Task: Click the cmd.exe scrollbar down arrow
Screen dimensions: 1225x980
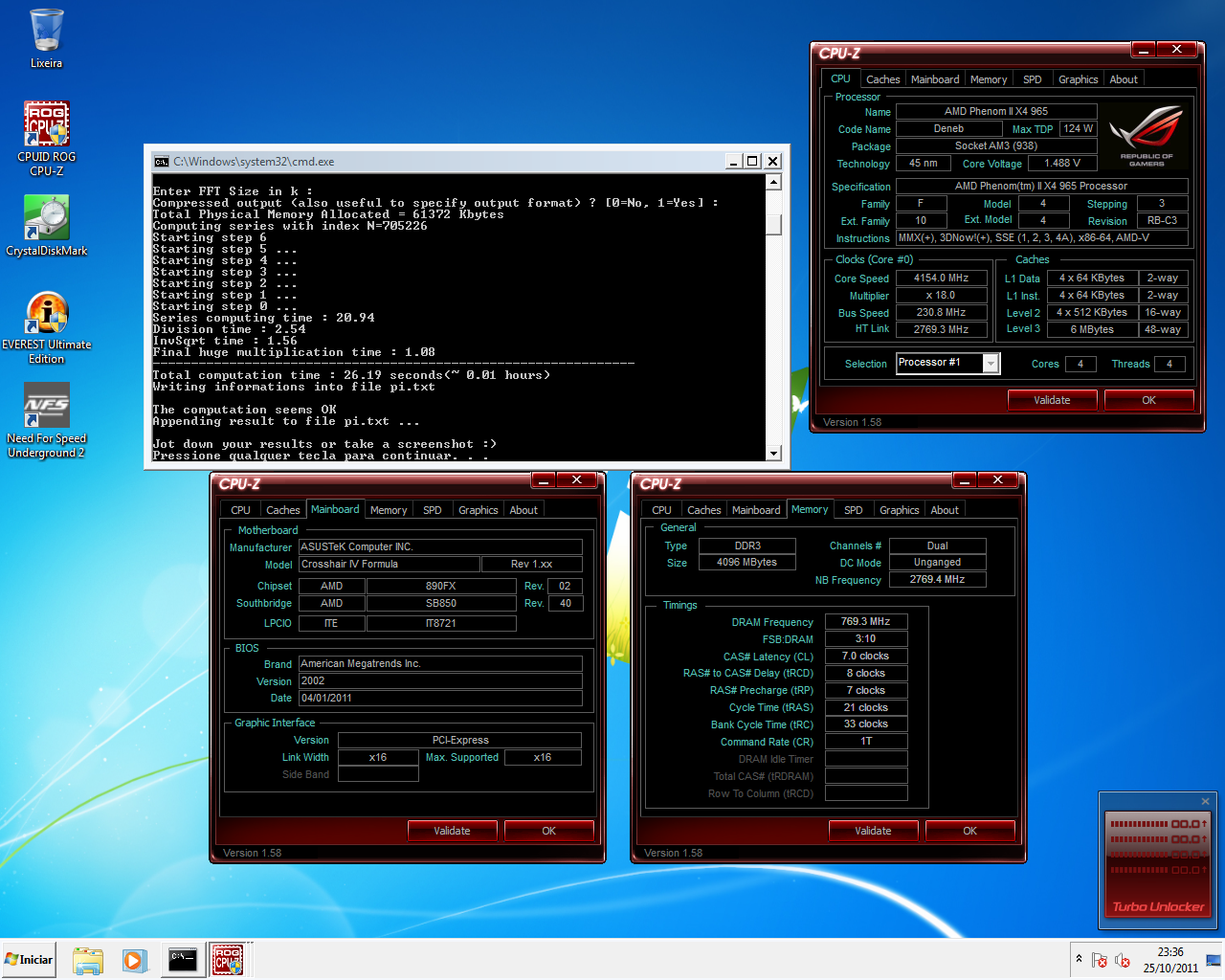Action: coord(773,453)
